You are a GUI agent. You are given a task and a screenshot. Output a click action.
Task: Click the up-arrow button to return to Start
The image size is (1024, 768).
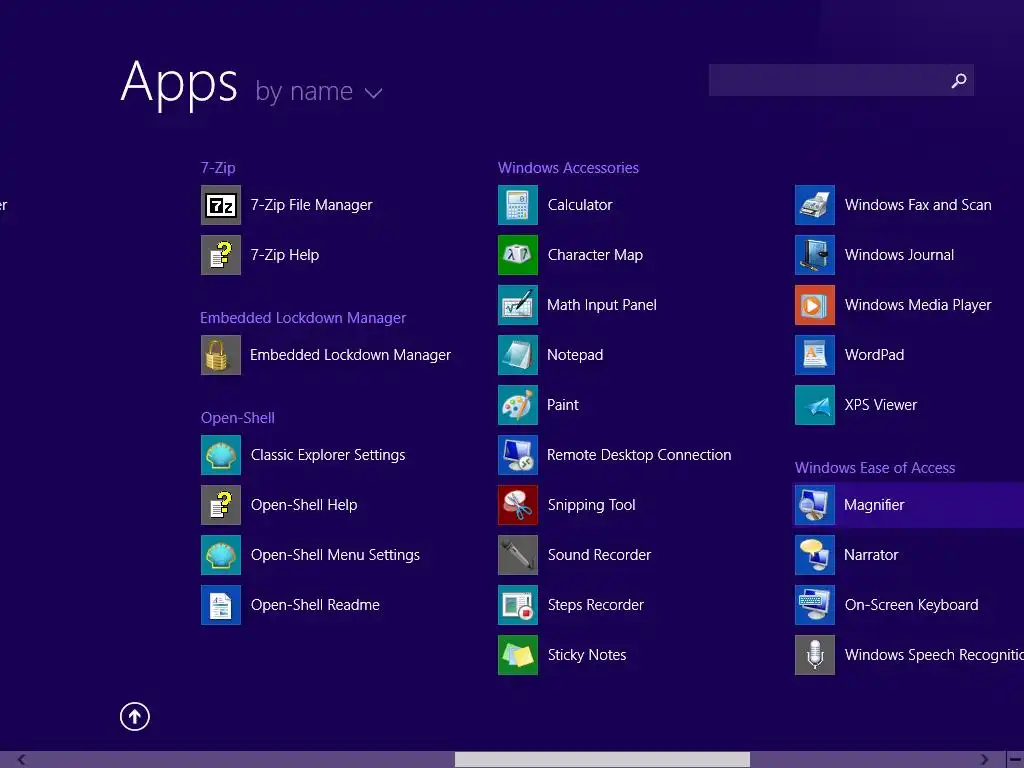click(135, 717)
